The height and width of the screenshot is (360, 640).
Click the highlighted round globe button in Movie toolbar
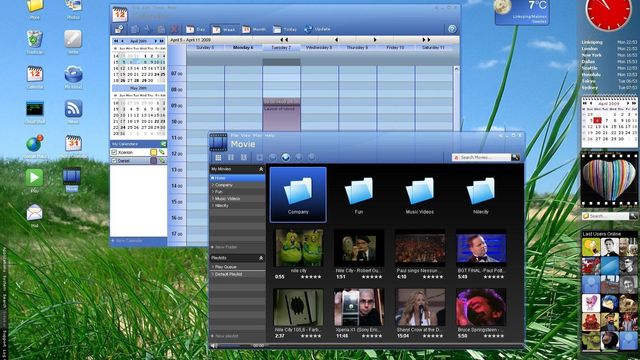point(286,157)
